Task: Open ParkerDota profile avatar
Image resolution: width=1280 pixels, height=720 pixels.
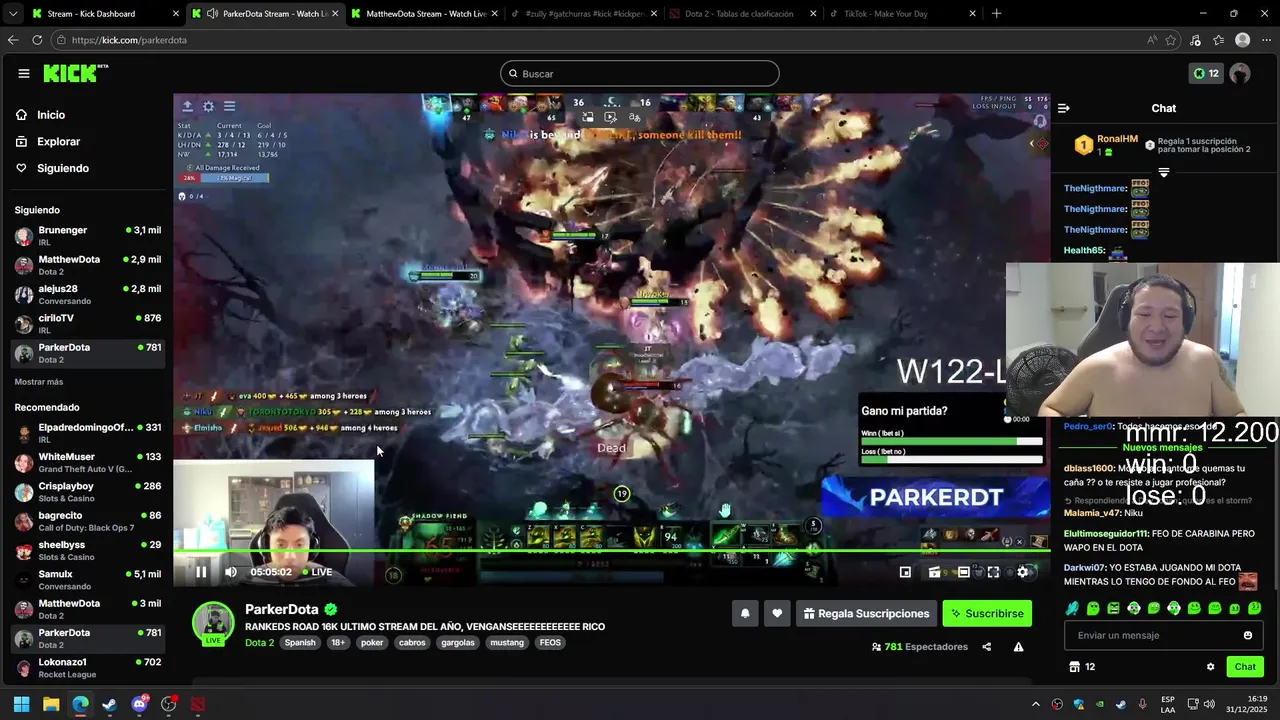Action: (x=213, y=623)
